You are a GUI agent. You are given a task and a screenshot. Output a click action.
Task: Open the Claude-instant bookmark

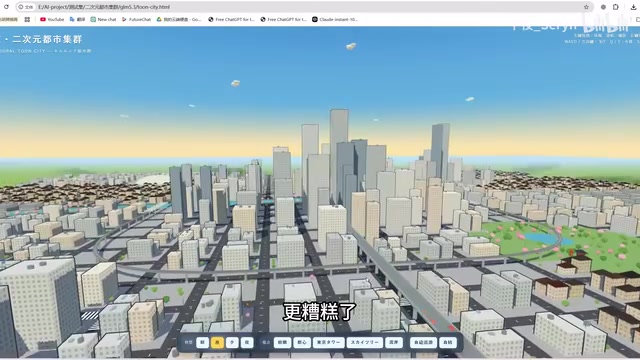[335, 19]
